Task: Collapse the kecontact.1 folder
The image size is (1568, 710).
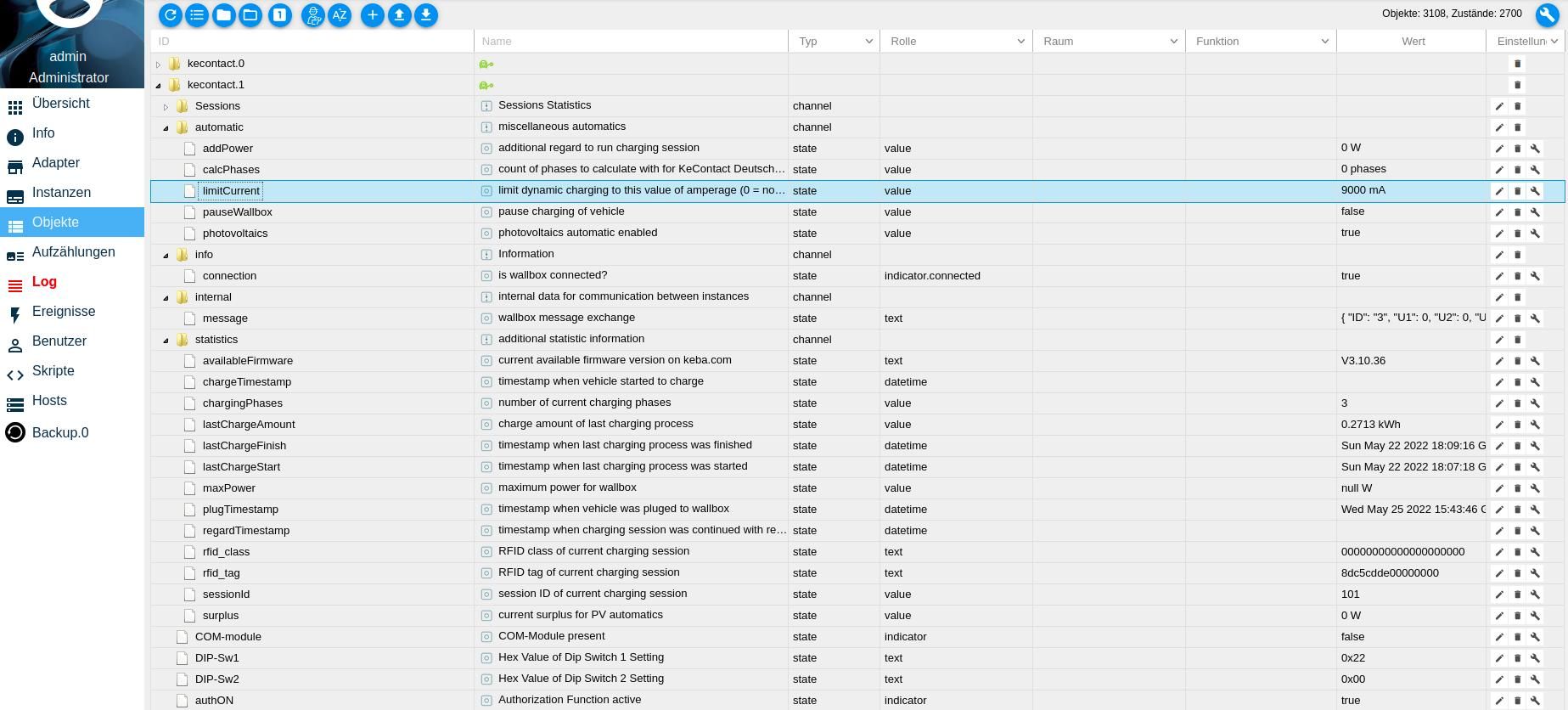Action: click(159, 85)
